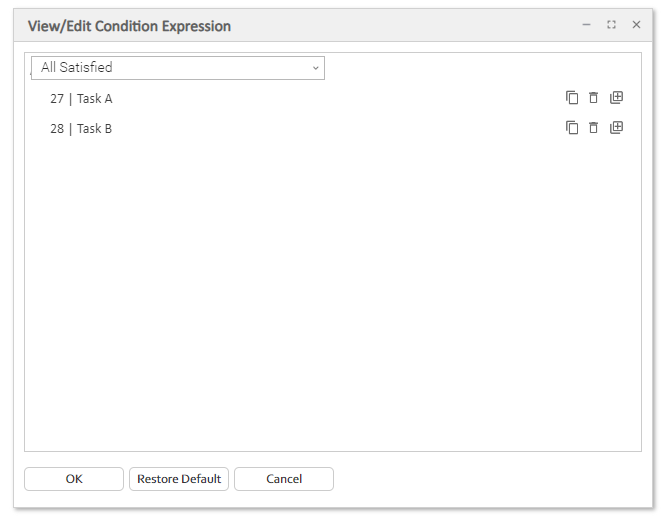Add a group to Task B row
This screenshot has height=518, width=664.
click(x=616, y=128)
